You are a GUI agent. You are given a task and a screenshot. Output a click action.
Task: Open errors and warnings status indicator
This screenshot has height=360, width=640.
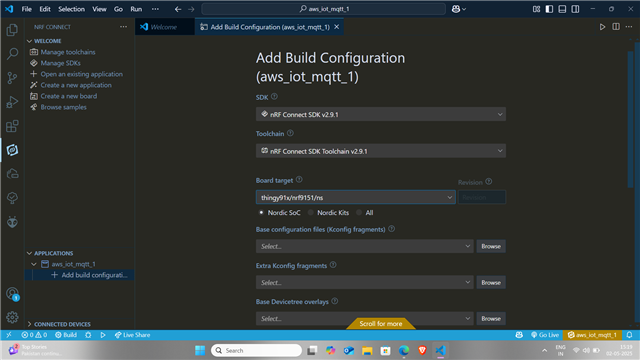pyautogui.click(x=34, y=335)
